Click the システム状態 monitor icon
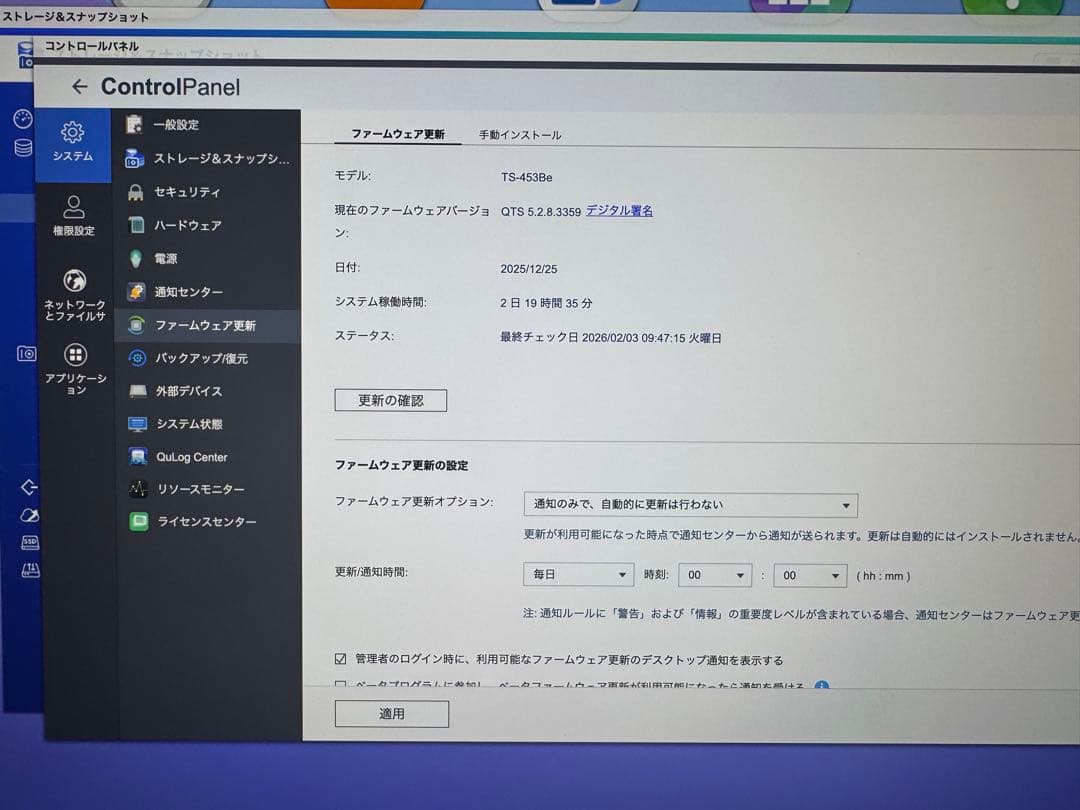 (x=138, y=424)
